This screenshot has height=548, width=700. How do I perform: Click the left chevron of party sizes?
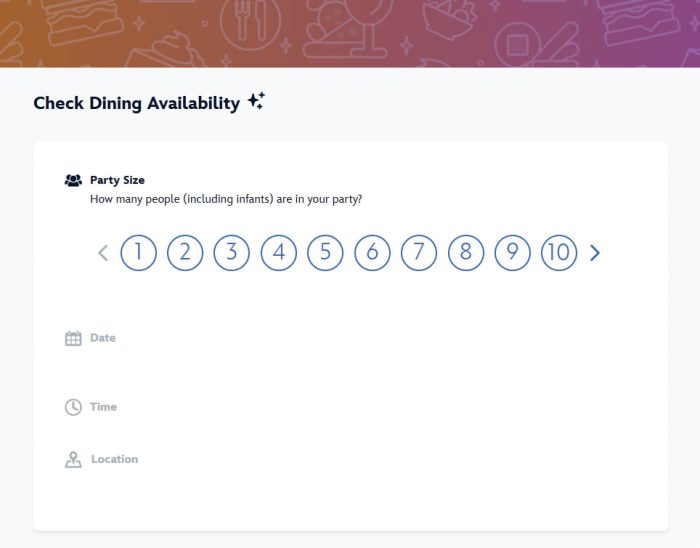tap(103, 253)
